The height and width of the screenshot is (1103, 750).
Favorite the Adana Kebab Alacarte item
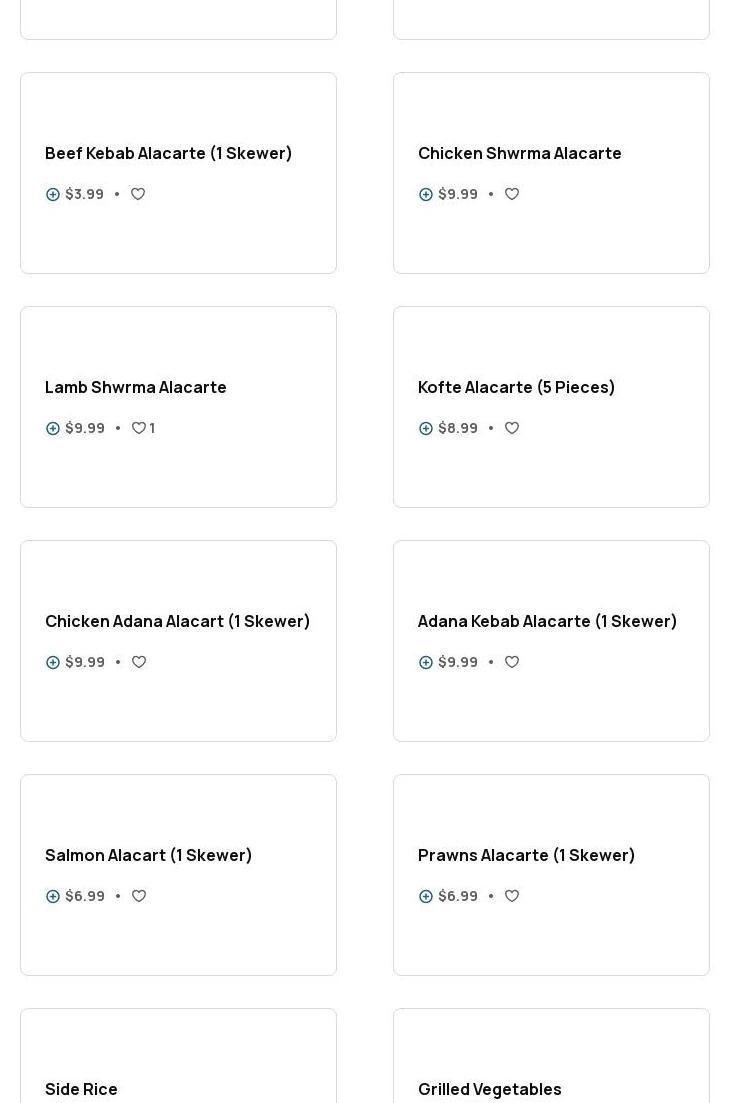pyautogui.click(x=512, y=662)
